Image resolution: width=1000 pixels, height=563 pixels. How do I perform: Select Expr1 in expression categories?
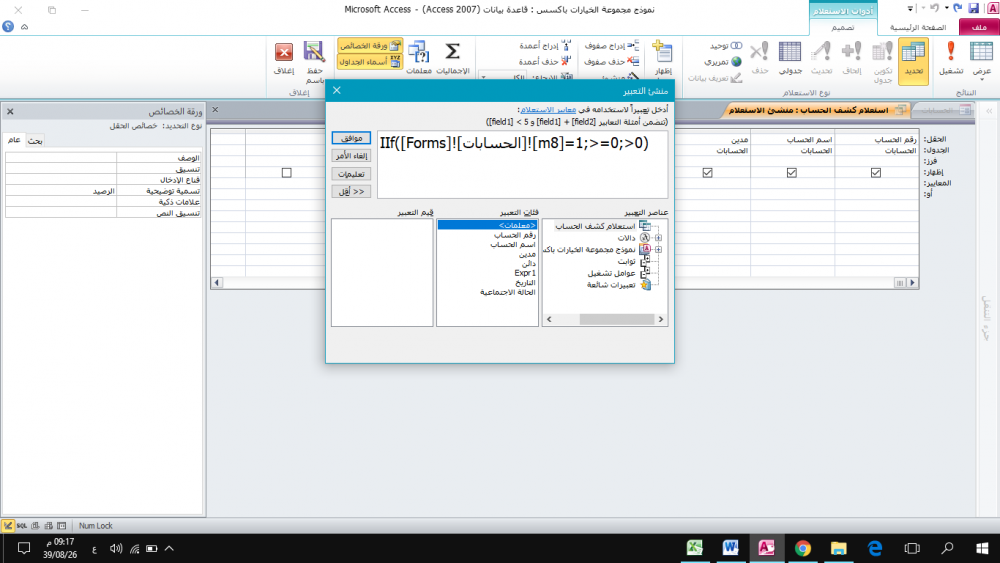click(525, 273)
